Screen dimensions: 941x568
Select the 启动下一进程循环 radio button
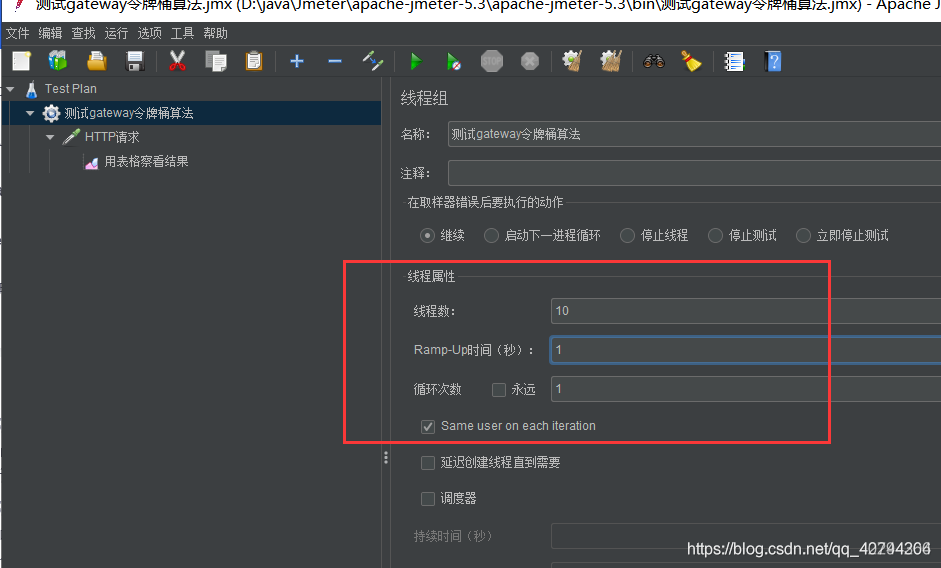(492, 235)
